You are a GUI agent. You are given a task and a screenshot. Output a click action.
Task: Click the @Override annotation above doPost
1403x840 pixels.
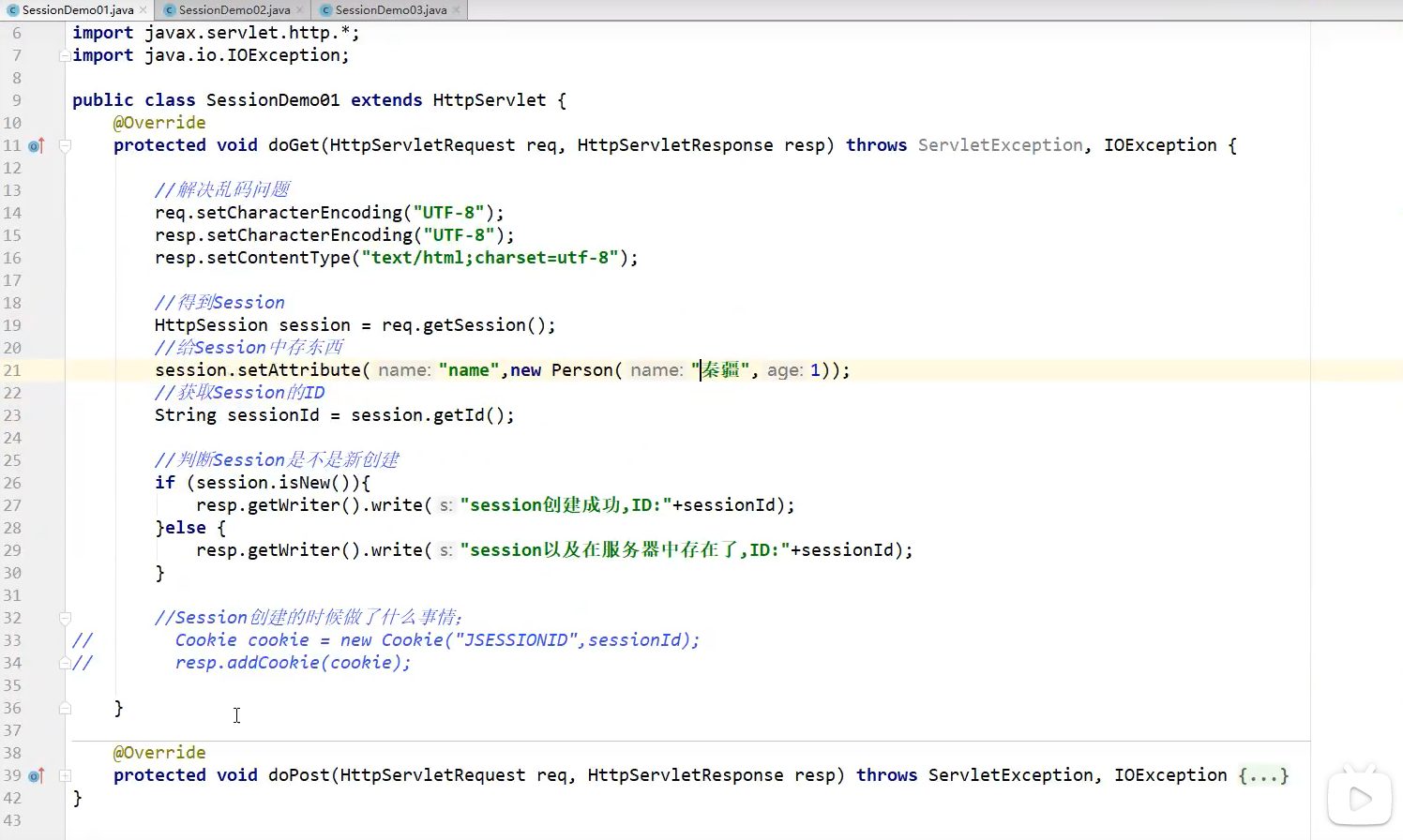click(159, 753)
